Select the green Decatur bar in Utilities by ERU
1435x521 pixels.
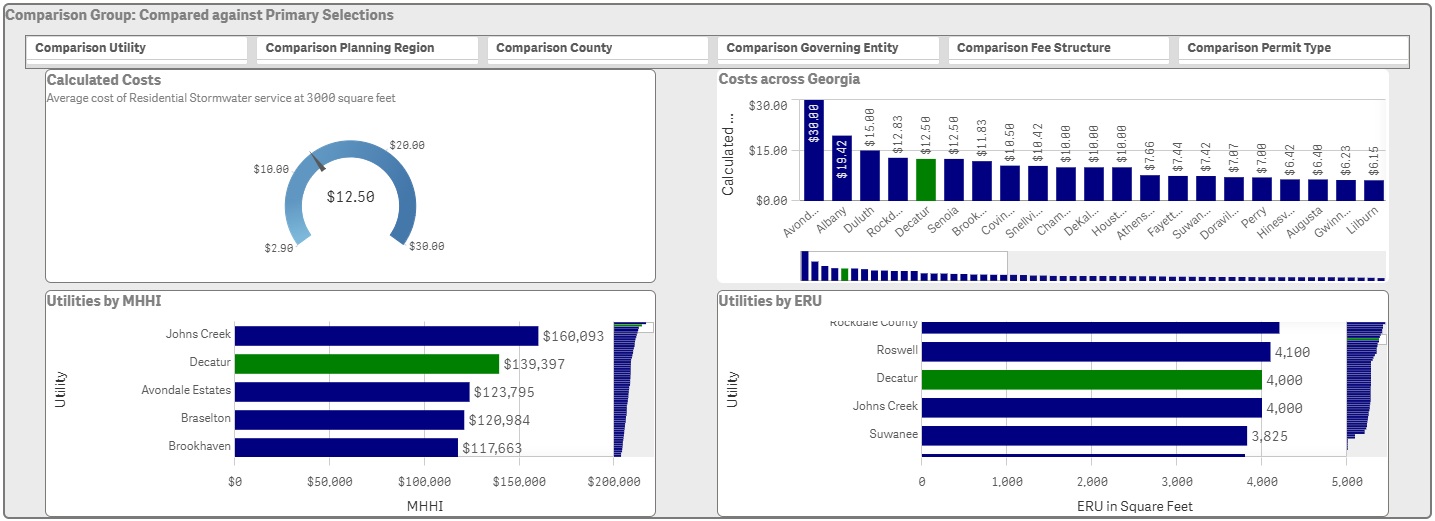(1091, 379)
